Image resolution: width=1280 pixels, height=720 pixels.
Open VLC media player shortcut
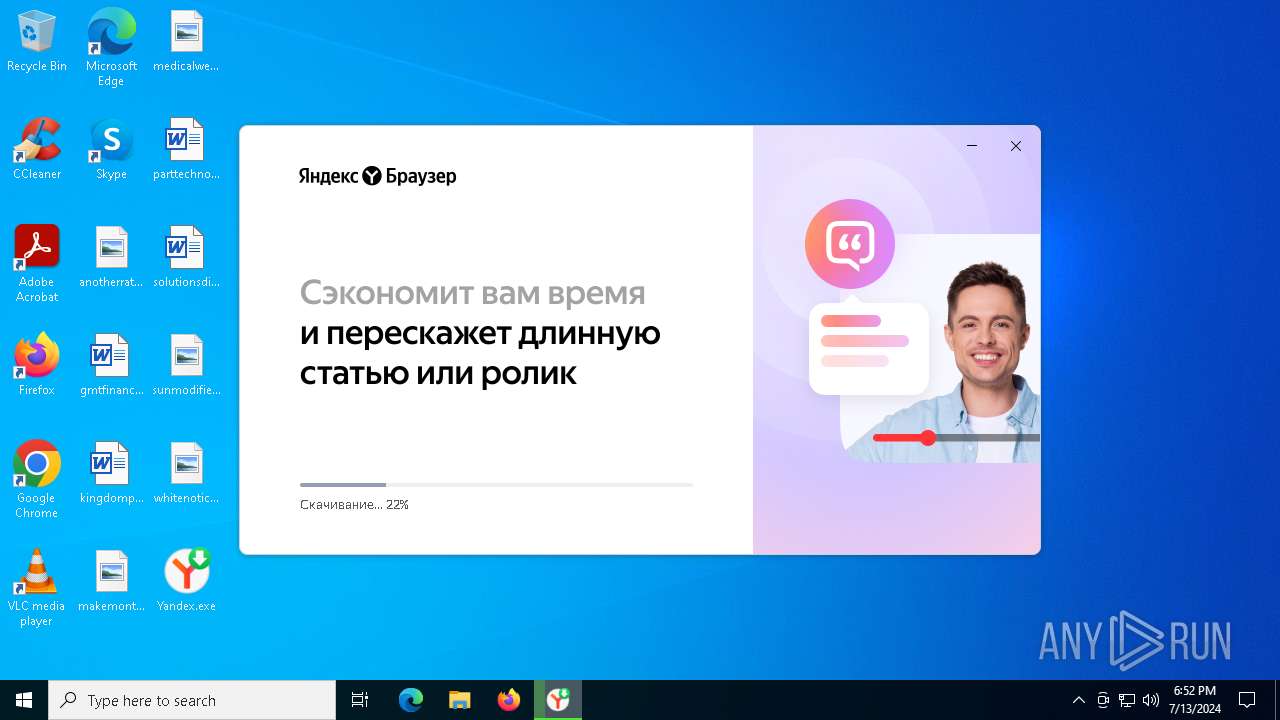[x=37, y=588]
